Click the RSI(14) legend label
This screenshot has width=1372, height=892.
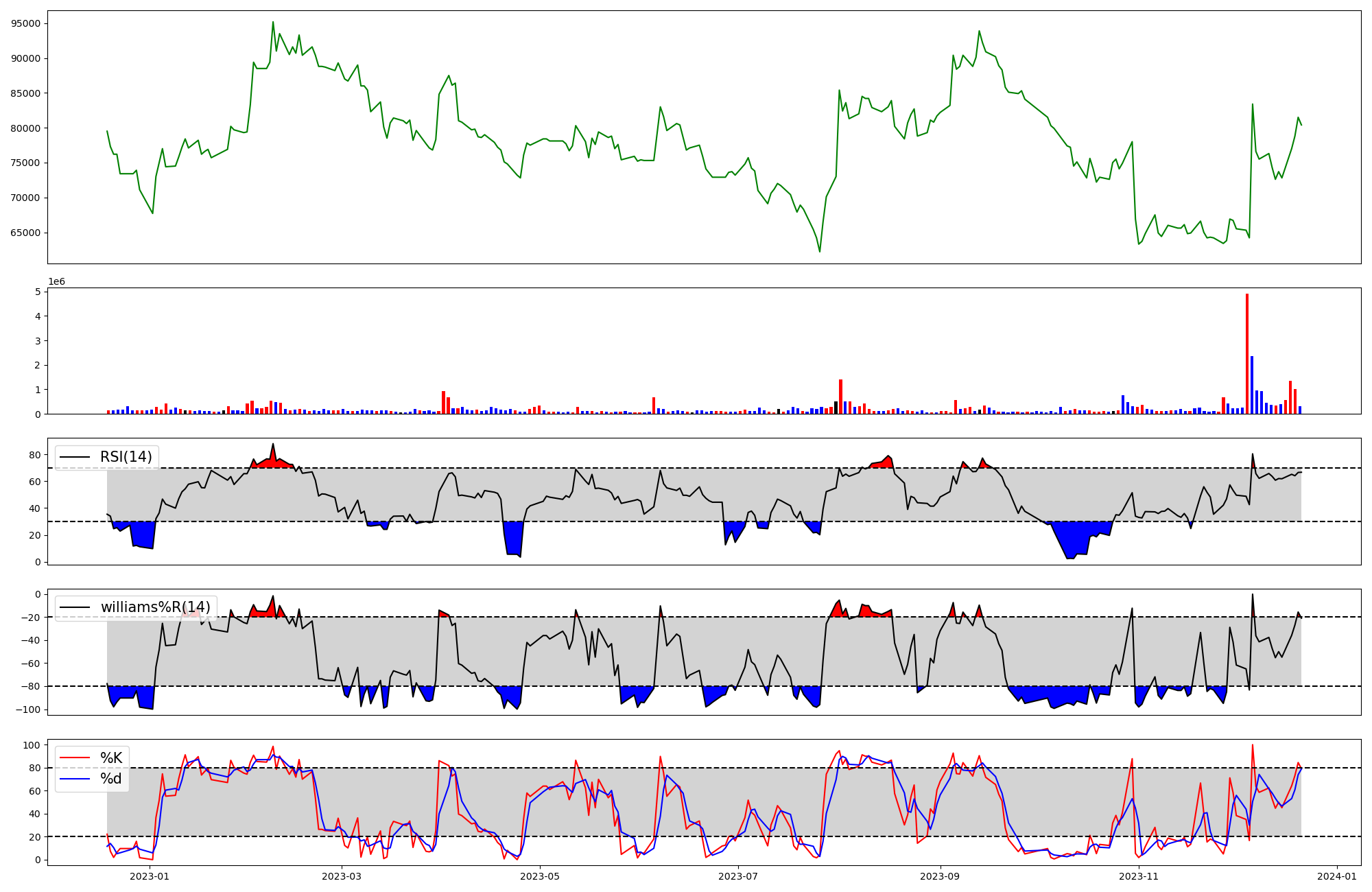126,457
